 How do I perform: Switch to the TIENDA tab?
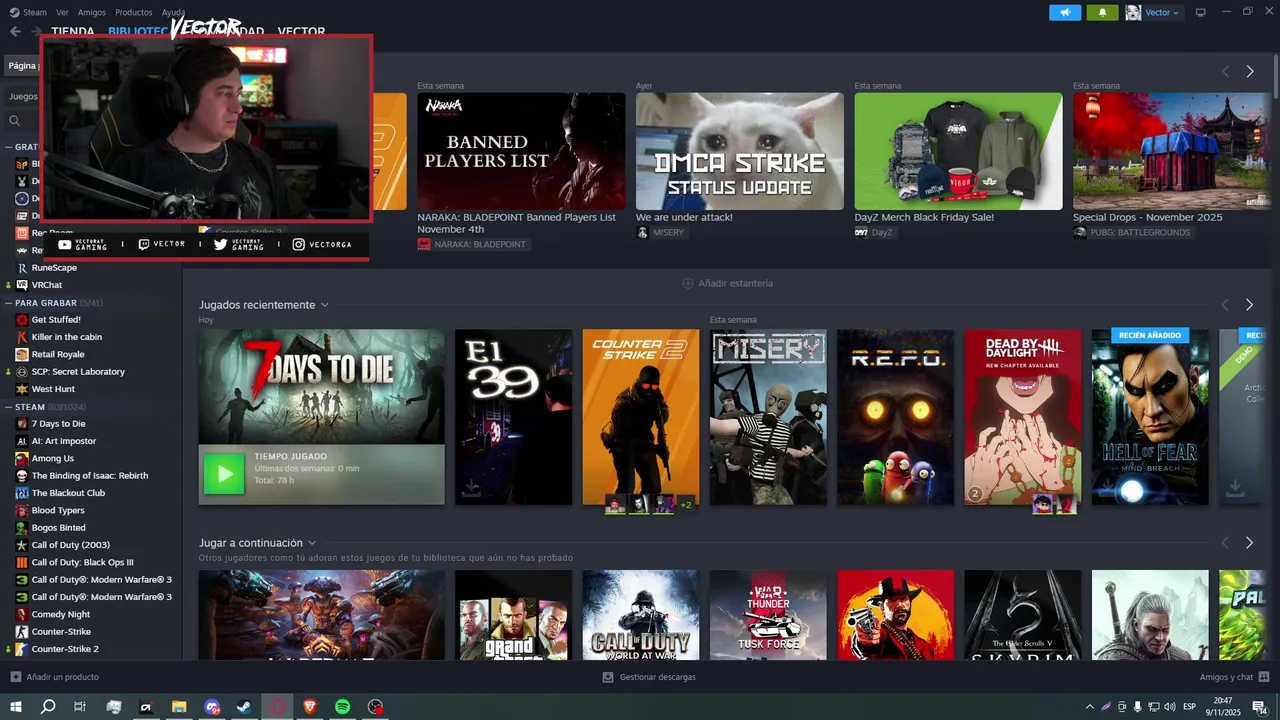[x=73, y=31]
